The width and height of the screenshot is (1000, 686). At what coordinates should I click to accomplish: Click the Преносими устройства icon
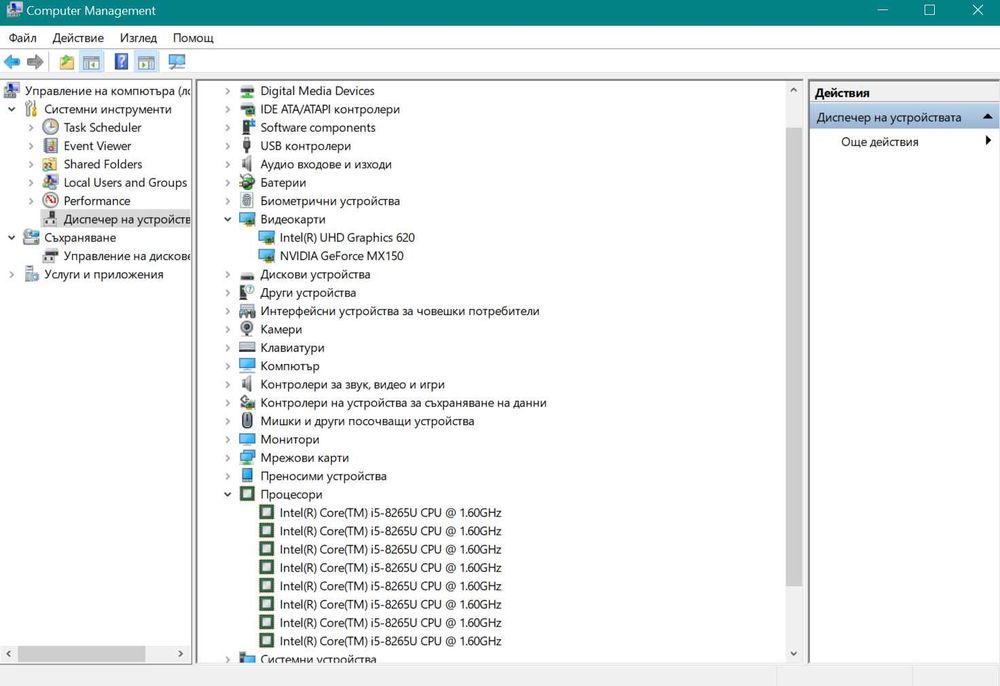click(247, 476)
